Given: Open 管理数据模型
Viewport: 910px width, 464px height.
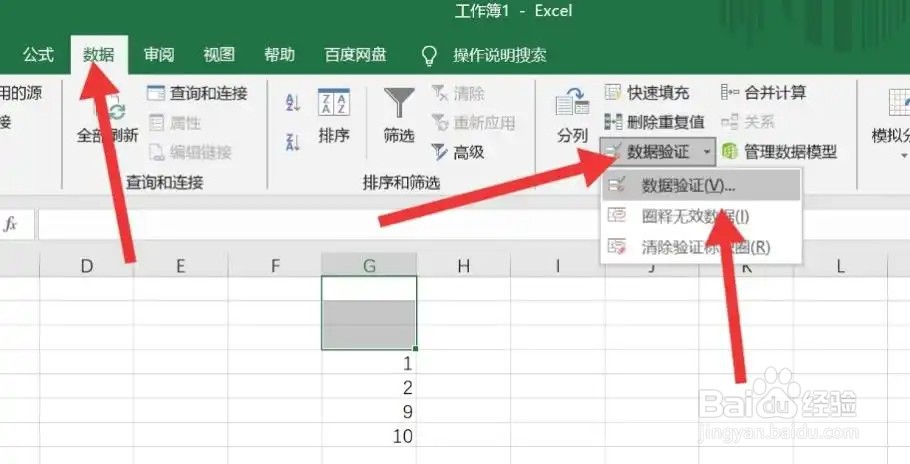Looking at the screenshot, I should 779,152.
